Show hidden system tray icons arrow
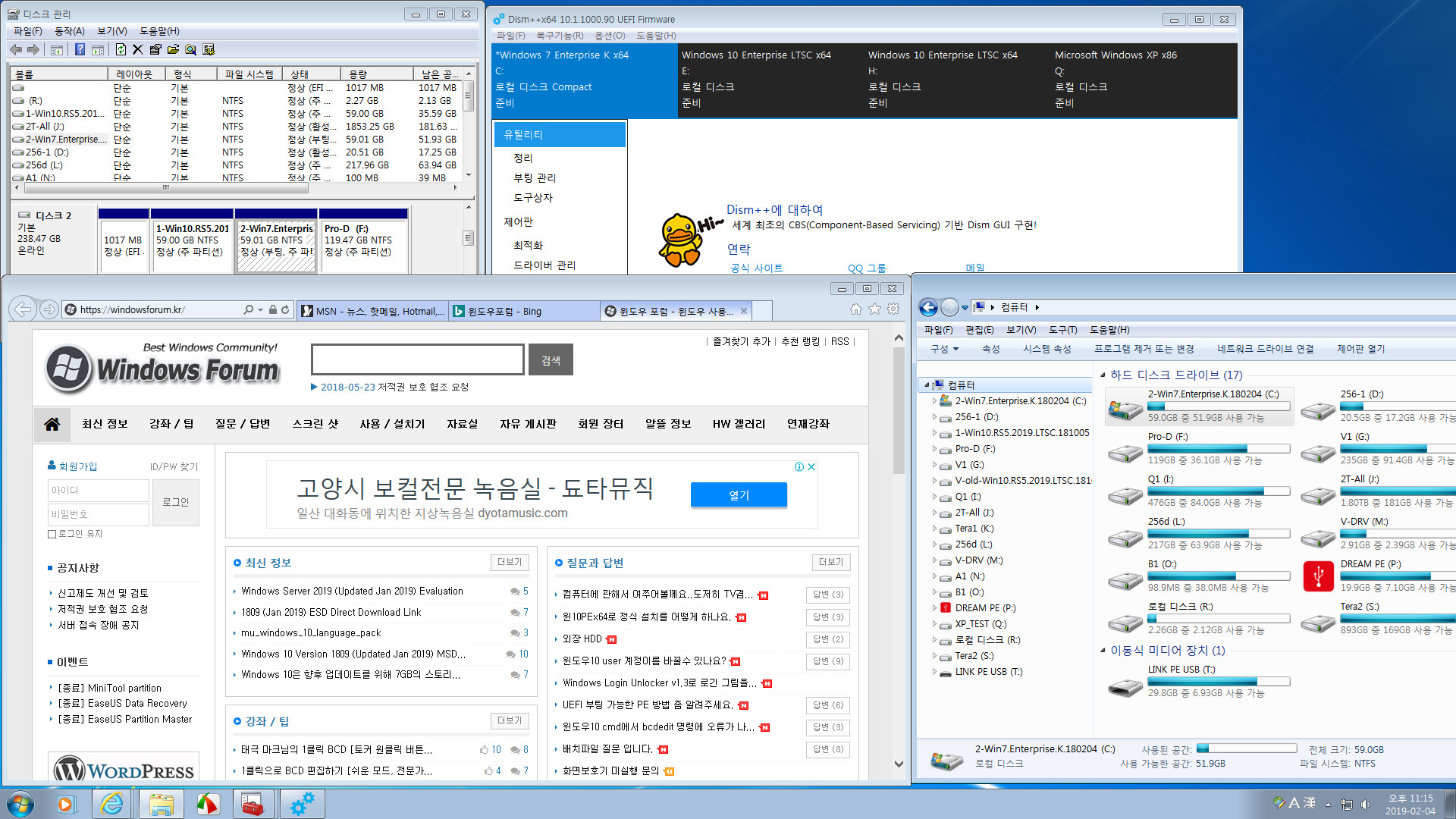Image resolution: width=1456 pixels, height=819 pixels. 1328,804
